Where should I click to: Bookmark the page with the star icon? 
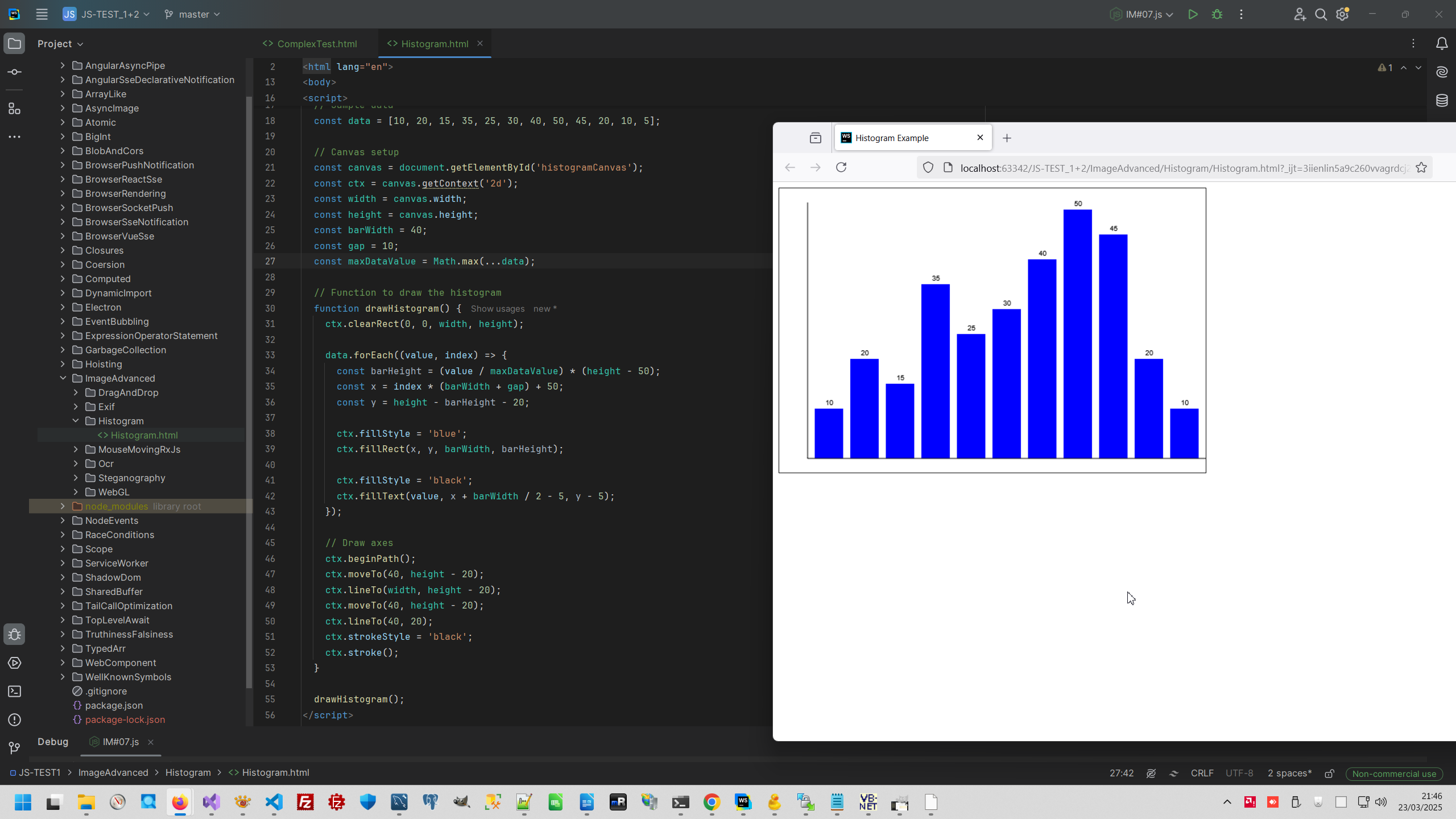click(x=1421, y=168)
